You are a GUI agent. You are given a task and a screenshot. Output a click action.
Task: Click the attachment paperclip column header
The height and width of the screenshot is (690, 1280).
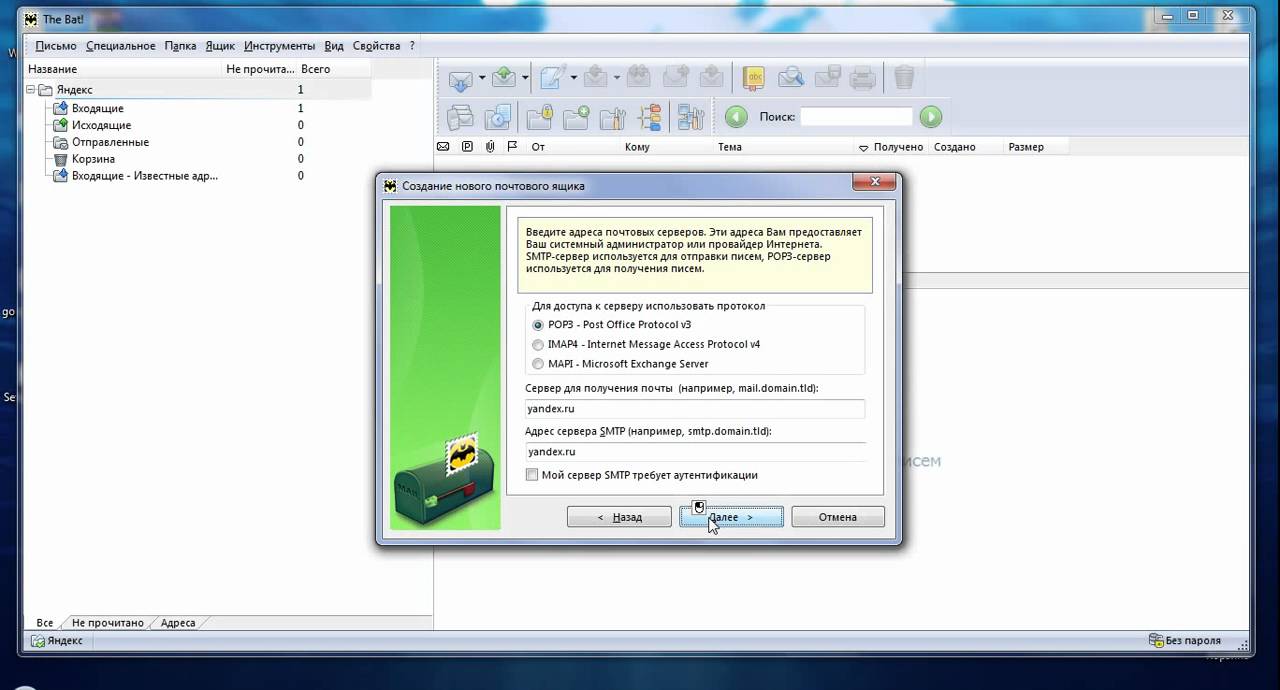(490, 147)
